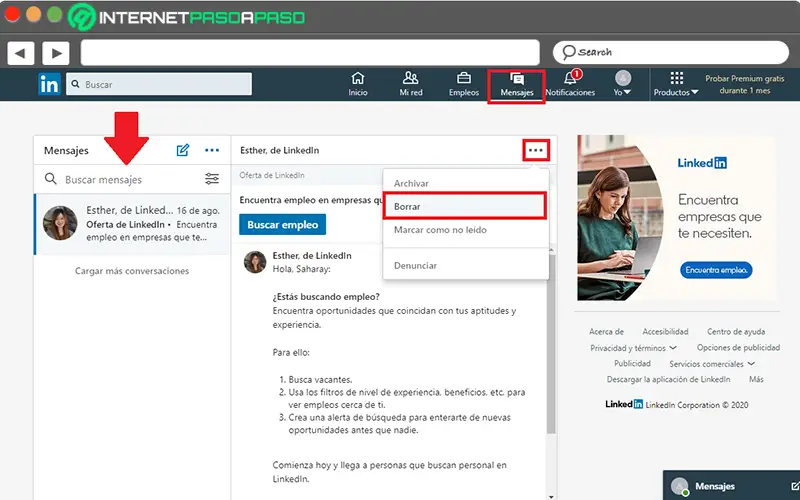Click Esther's avatar in message body
Viewport: 800px width, 500px height.
(255, 262)
